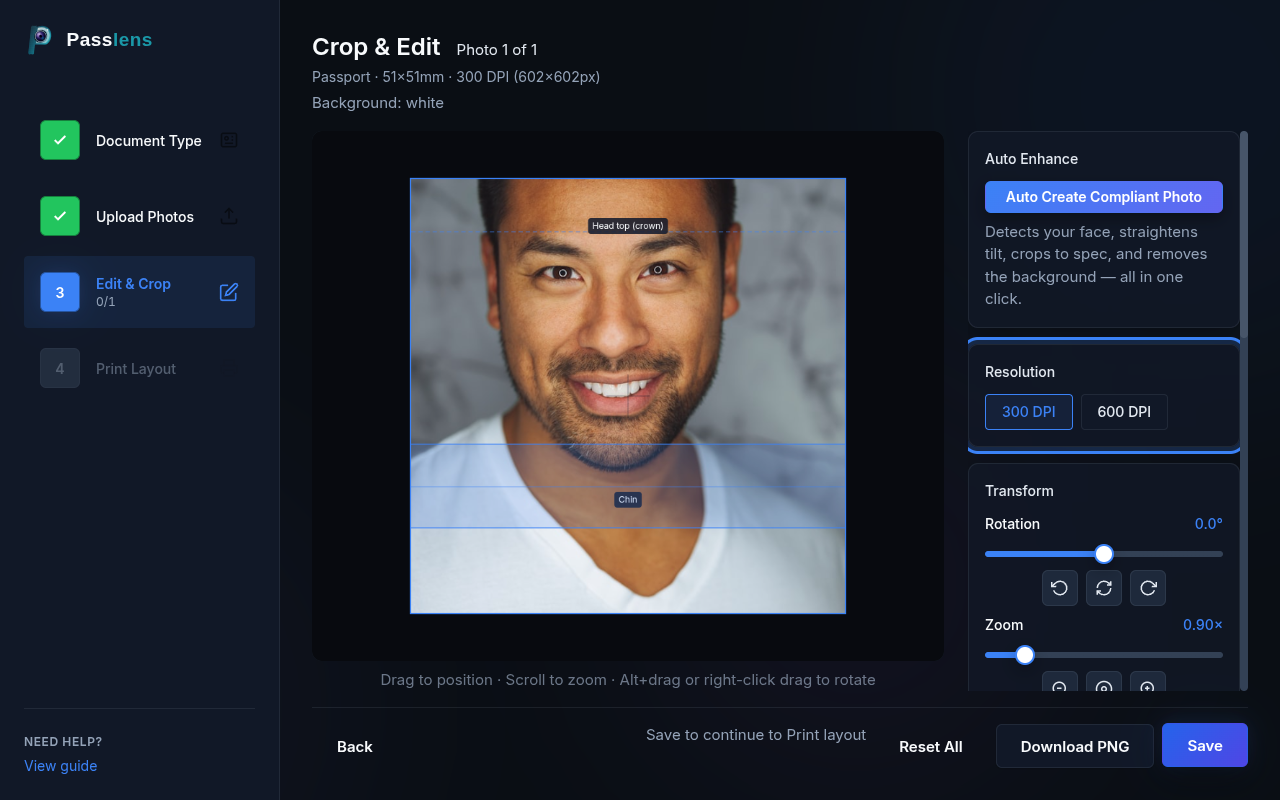
Task: Click the Back button
Action: pos(355,747)
